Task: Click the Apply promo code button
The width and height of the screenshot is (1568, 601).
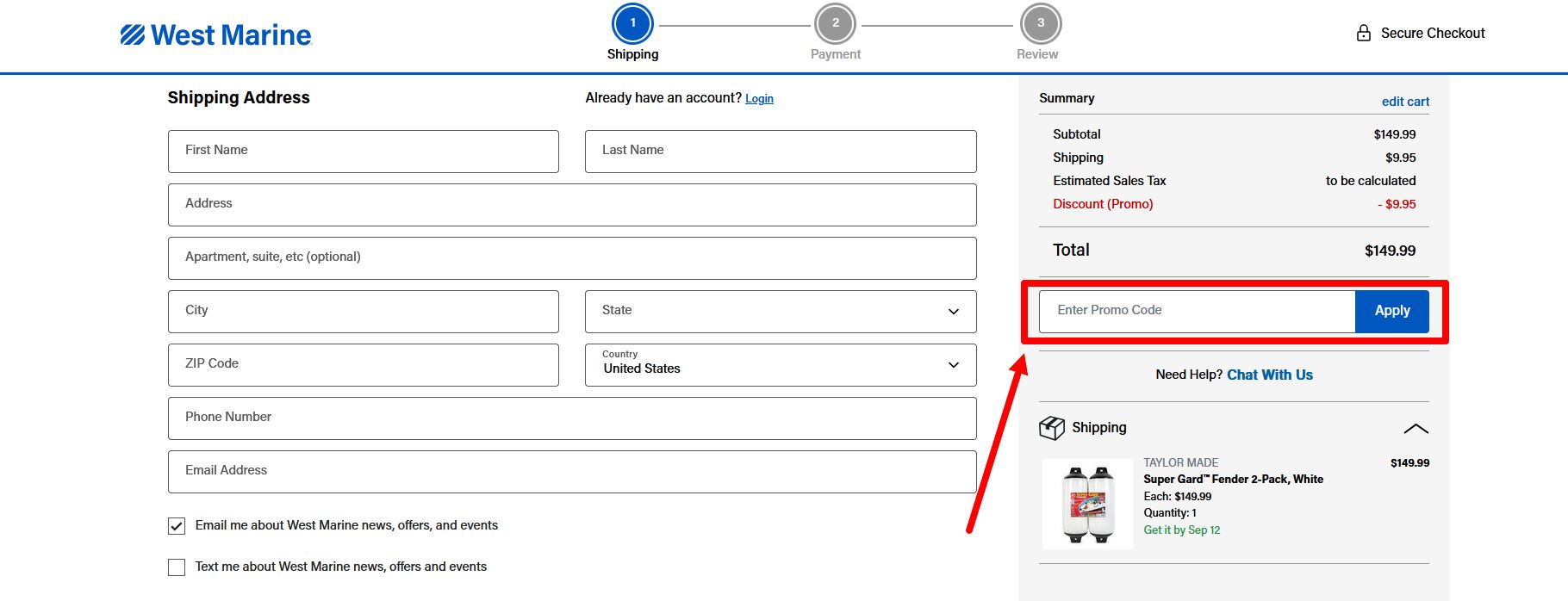Action: click(1392, 311)
